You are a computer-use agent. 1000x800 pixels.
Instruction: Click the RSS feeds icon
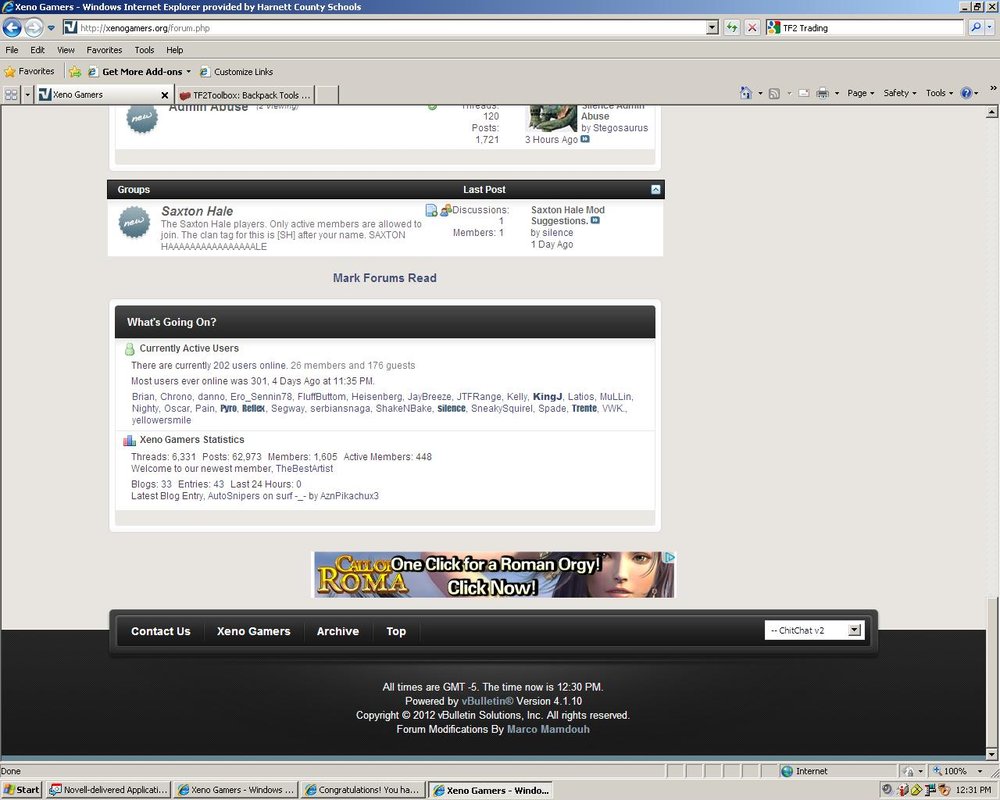(774, 93)
